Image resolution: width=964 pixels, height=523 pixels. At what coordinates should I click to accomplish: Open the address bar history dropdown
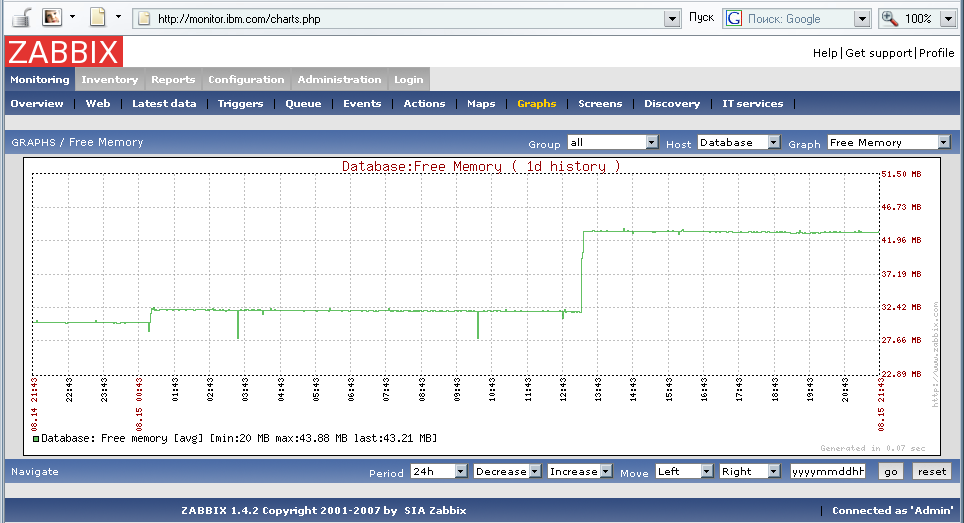pos(673,18)
